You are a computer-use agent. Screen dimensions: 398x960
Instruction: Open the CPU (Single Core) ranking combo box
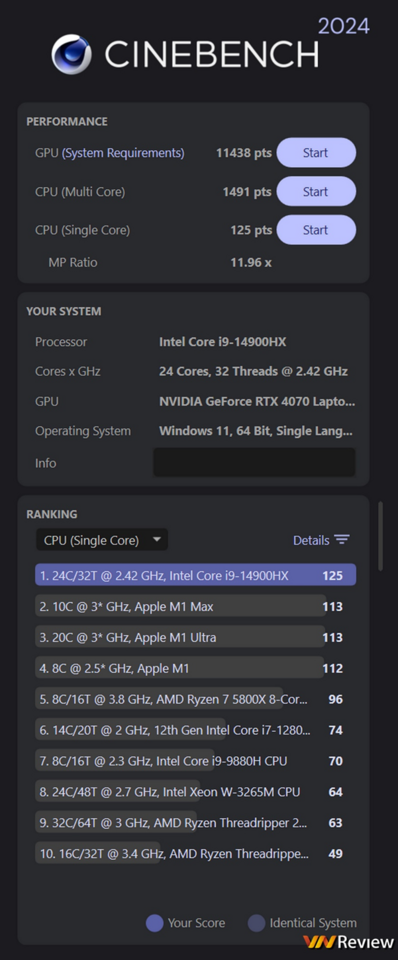click(x=102, y=540)
